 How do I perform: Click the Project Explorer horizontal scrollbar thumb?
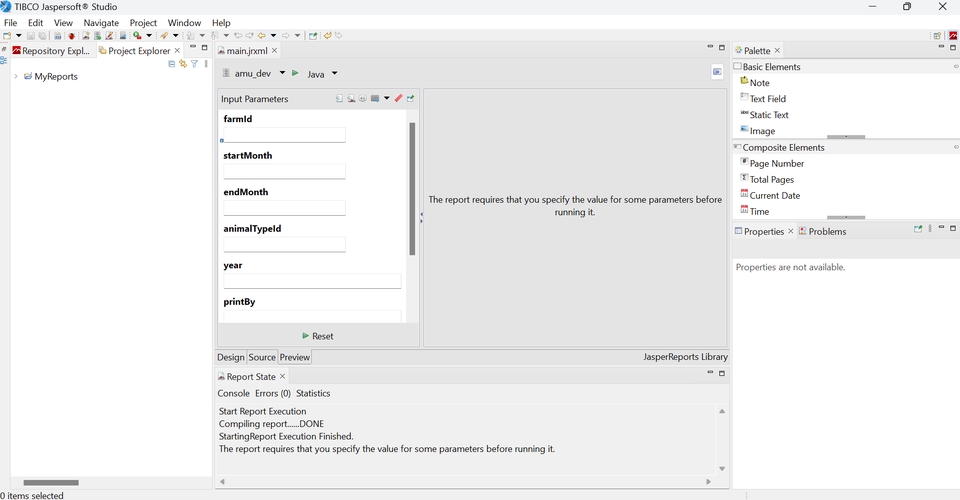(51, 482)
